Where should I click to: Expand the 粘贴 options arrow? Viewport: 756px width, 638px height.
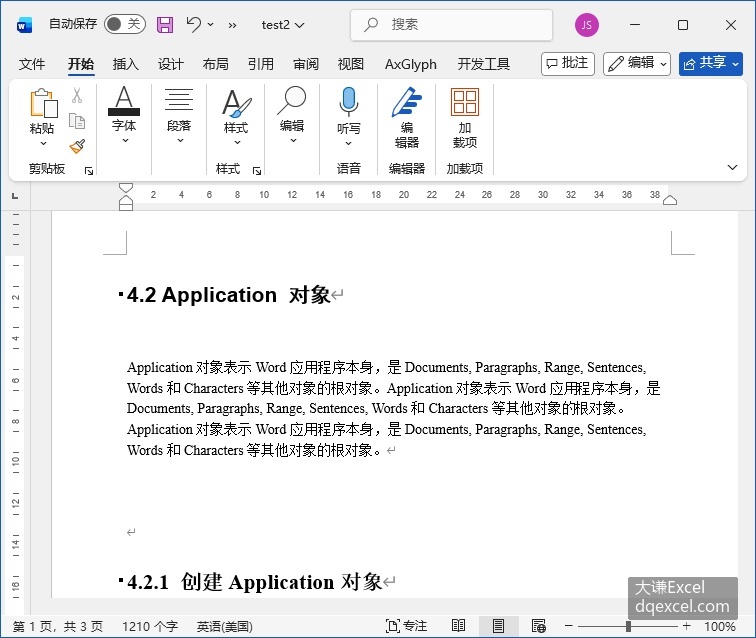click(43, 143)
